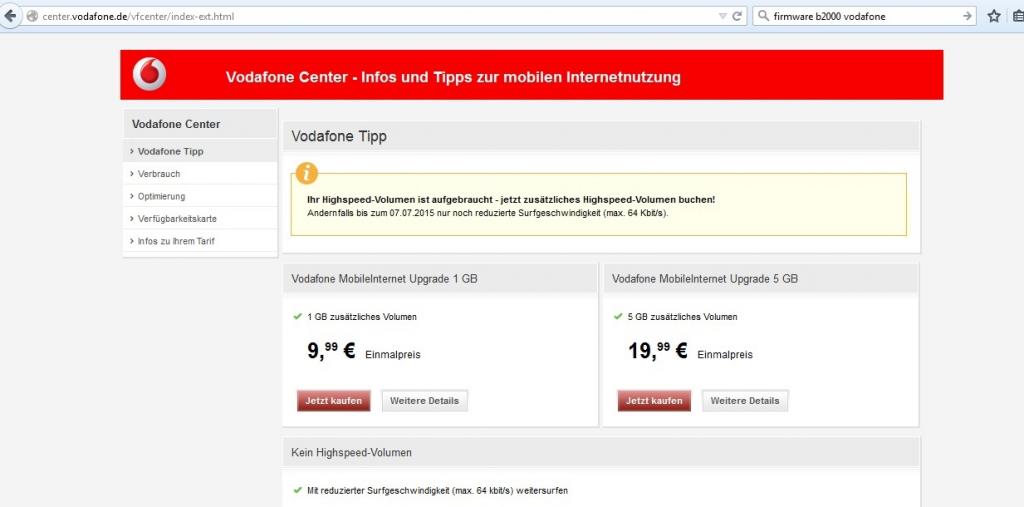Screen dimensions: 1024x507
Task: Submit search with the go arrow
Action: 967,16
